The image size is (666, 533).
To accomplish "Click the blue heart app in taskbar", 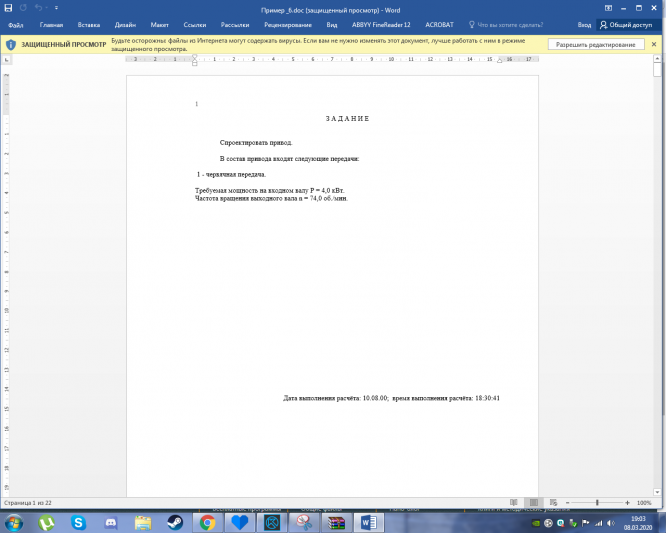I will coord(240,522).
